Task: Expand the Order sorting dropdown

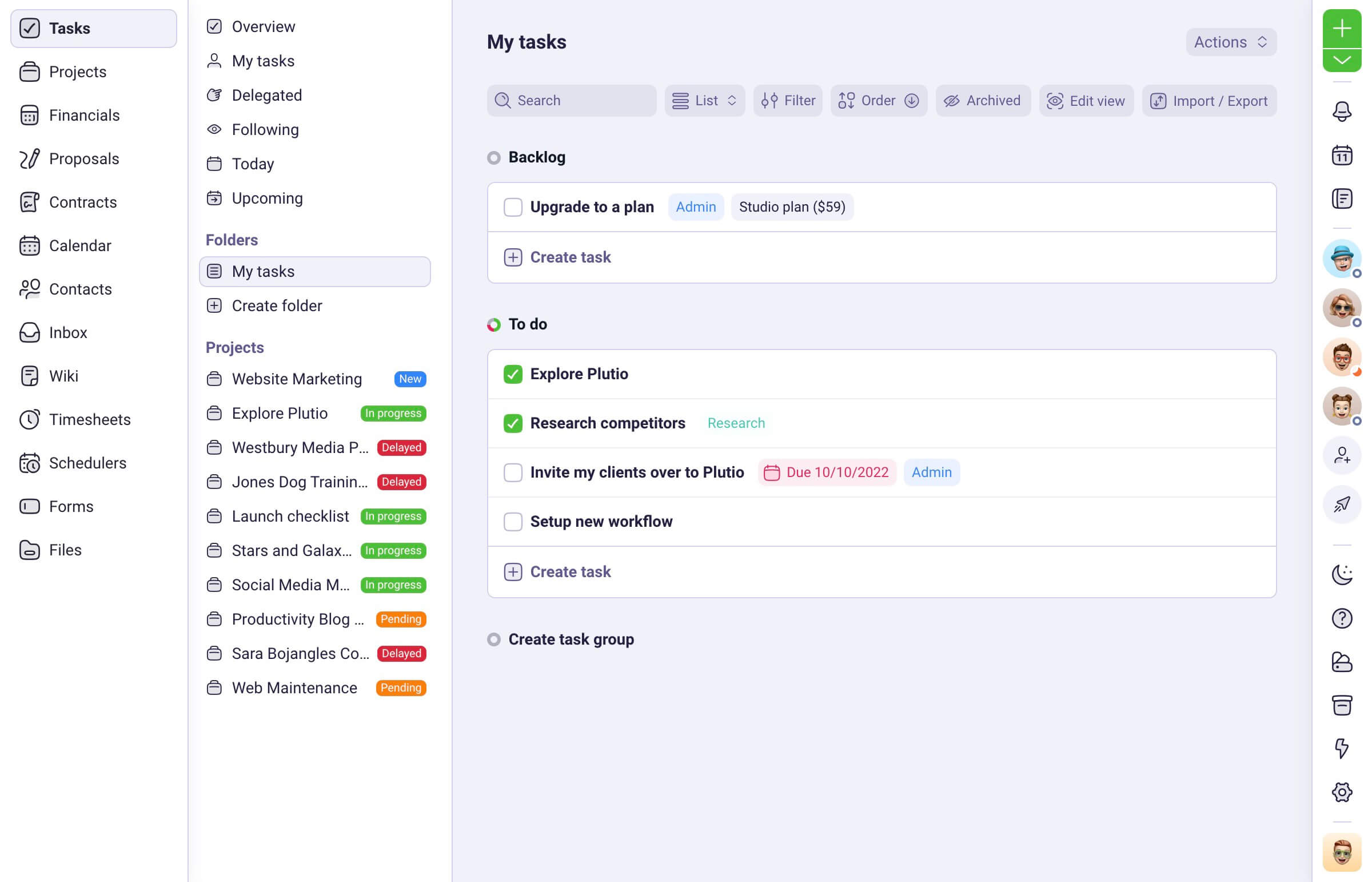Action: tap(879, 100)
